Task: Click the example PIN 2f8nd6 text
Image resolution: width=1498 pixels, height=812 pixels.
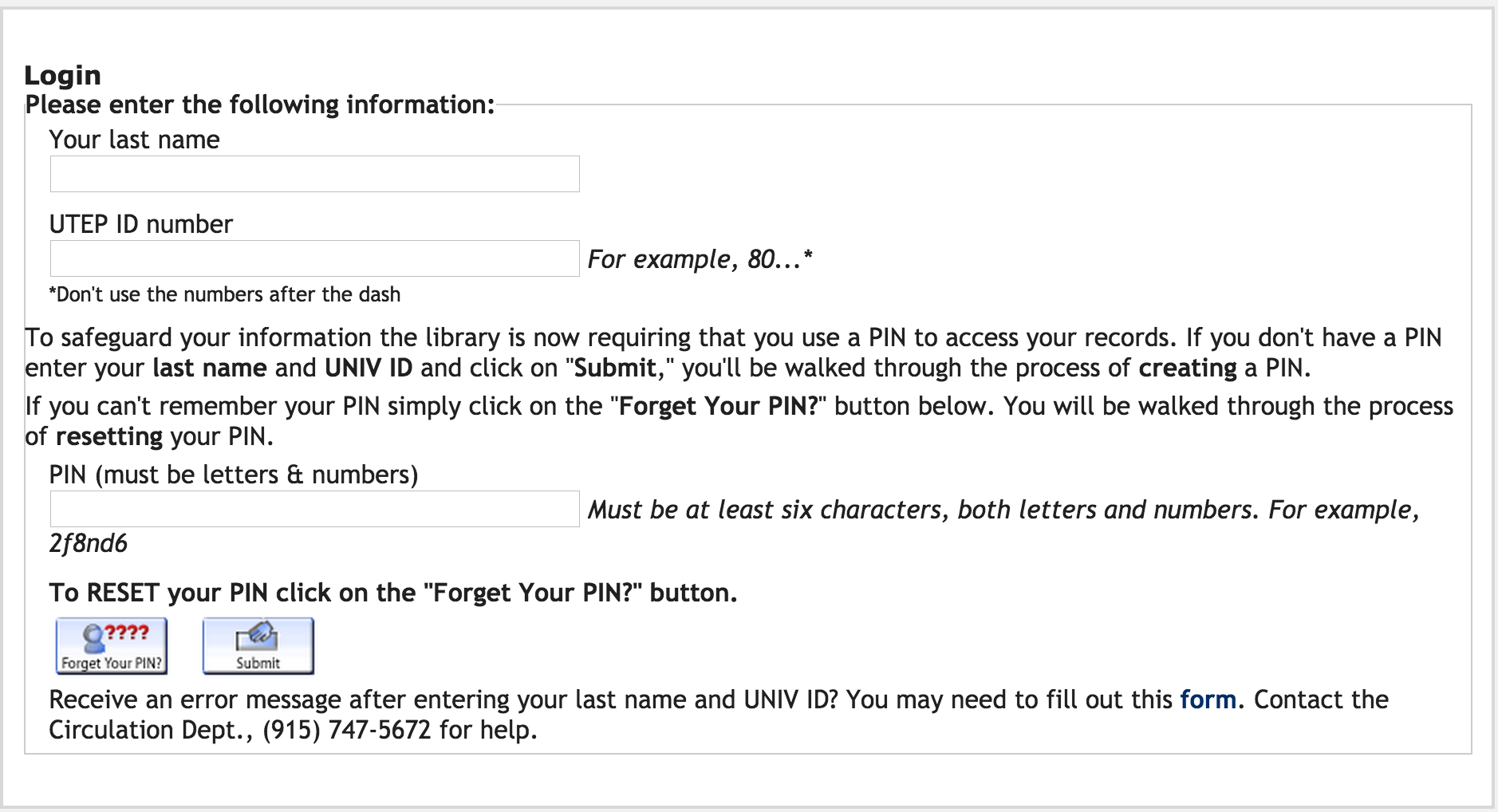Action: 89,543
